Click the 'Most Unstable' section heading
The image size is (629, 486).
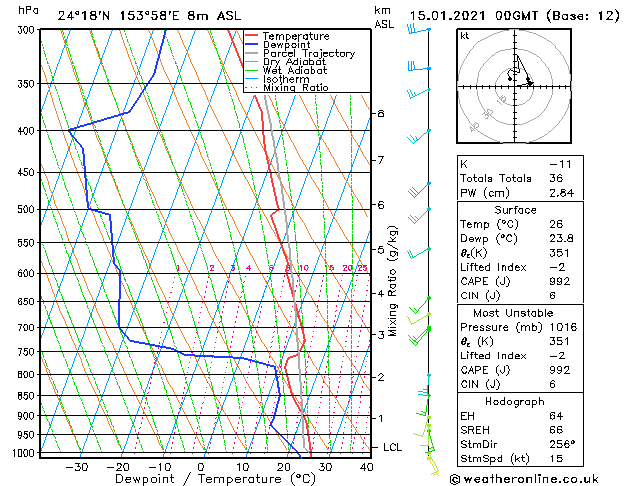[513, 313]
